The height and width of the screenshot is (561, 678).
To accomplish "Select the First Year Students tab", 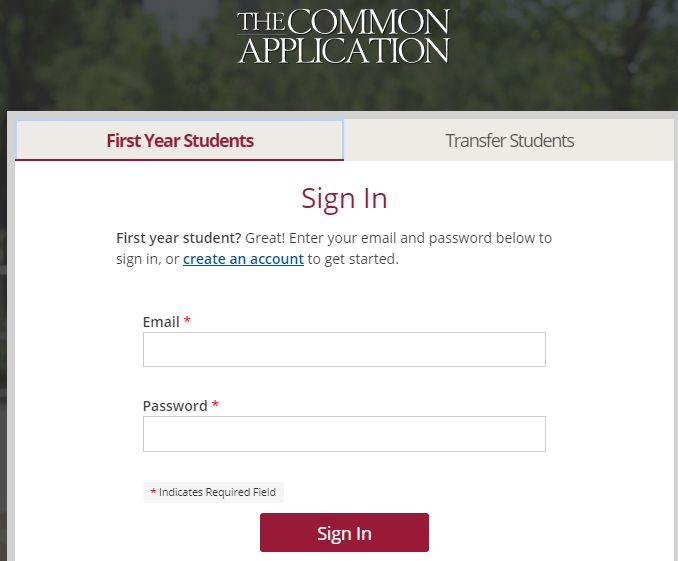I will click(180, 140).
